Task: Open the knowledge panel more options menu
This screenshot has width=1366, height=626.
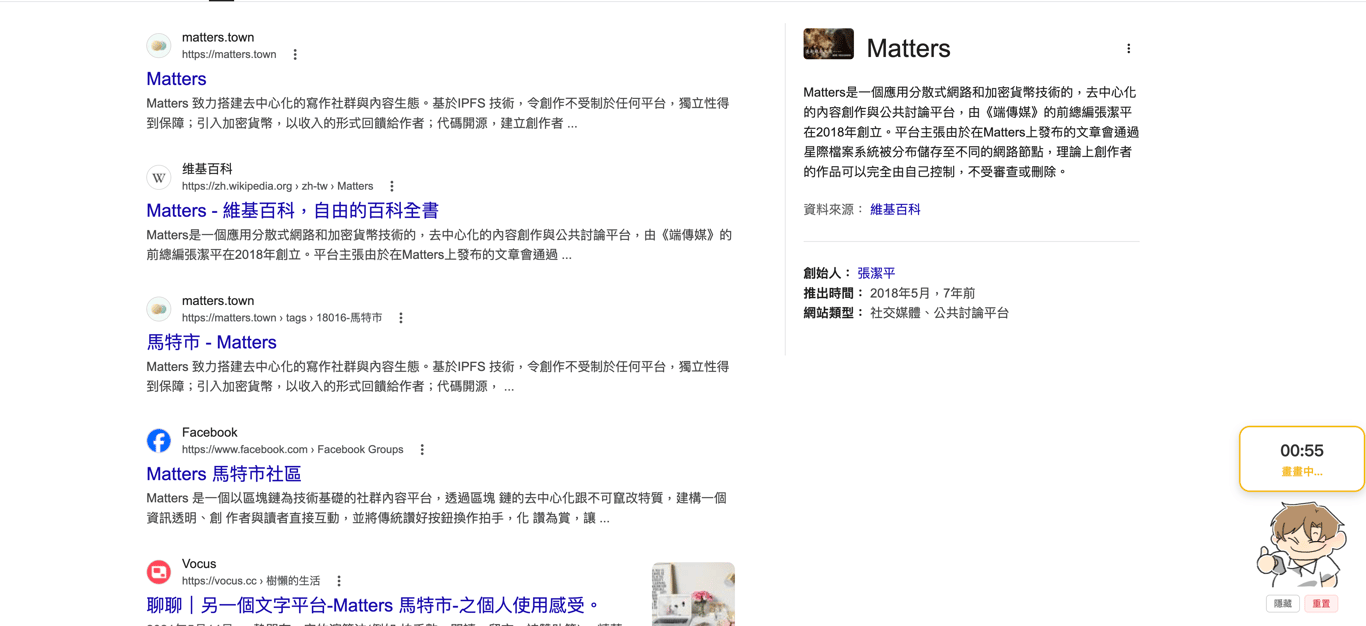Action: (x=1129, y=49)
